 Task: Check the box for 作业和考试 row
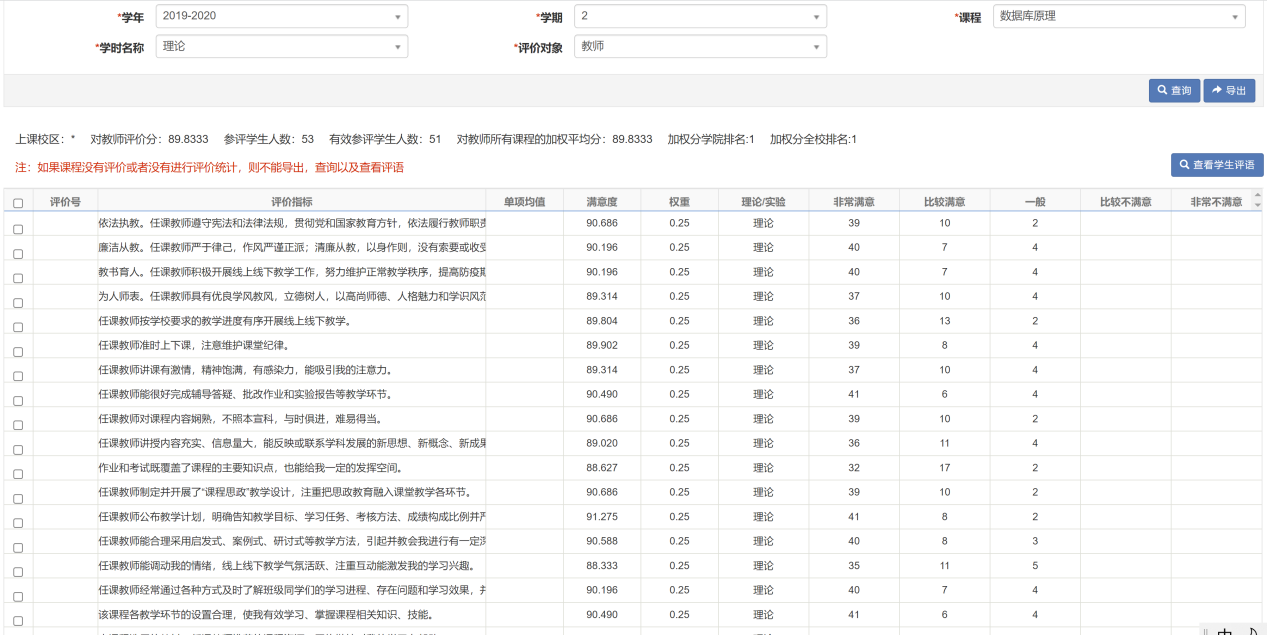[18, 474]
